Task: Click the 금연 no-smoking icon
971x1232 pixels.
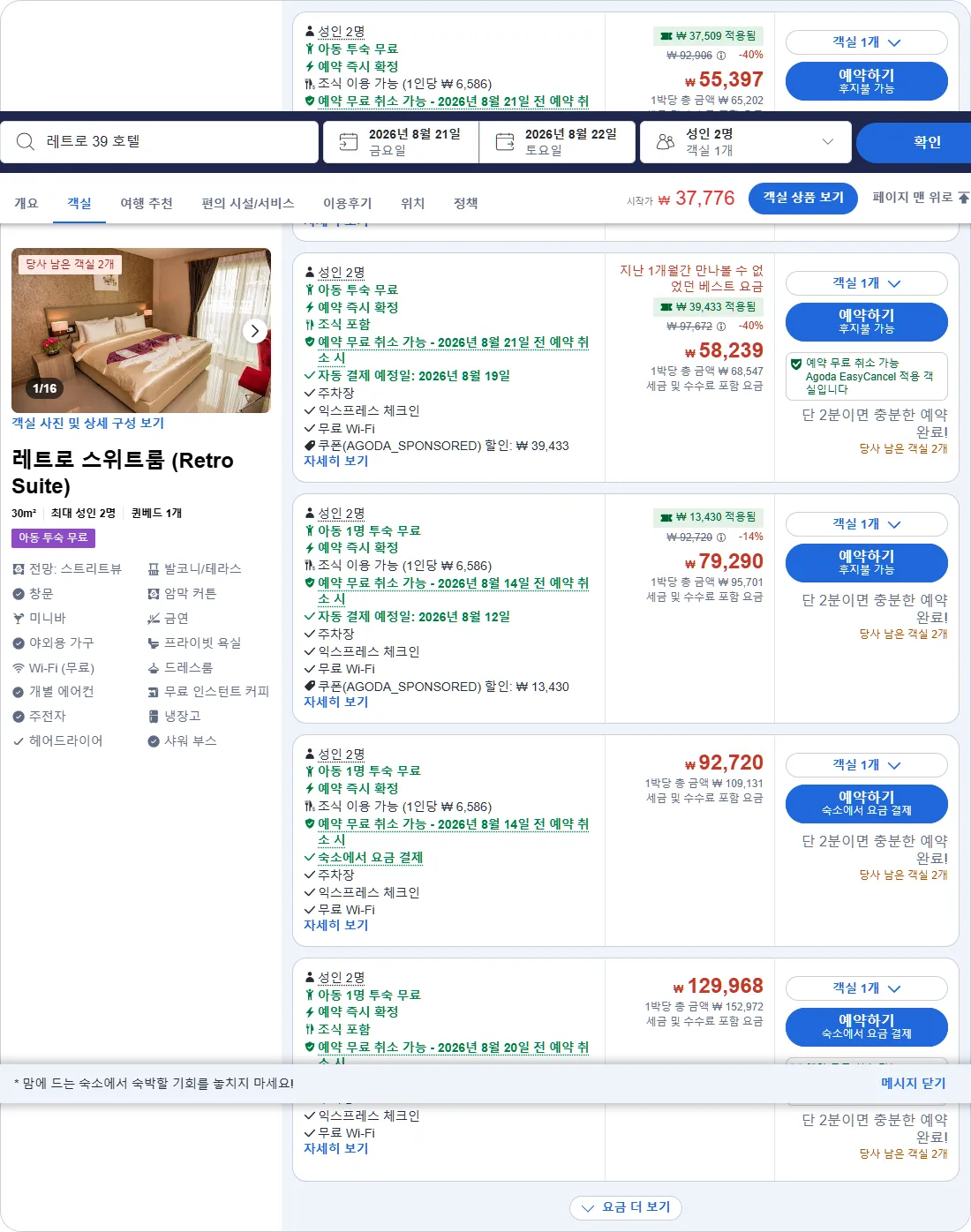Action: (x=154, y=619)
